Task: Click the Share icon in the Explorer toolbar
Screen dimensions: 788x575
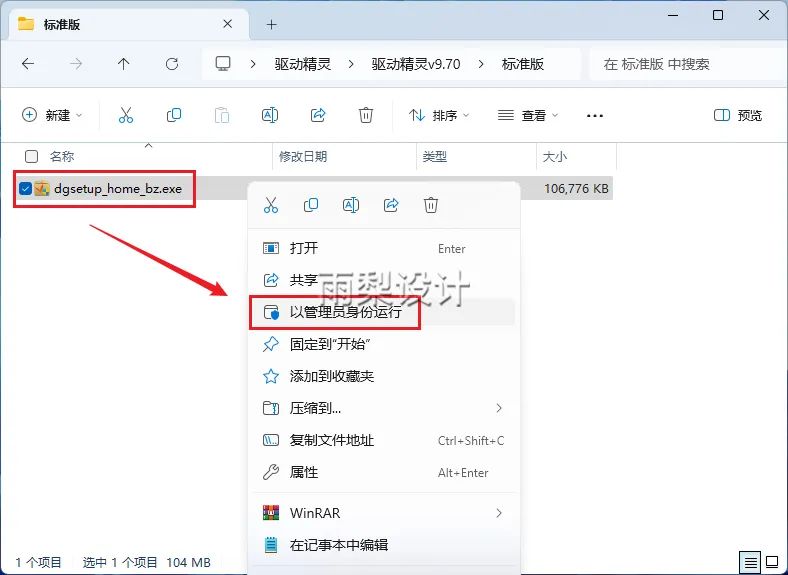Action: (x=318, y=116)
